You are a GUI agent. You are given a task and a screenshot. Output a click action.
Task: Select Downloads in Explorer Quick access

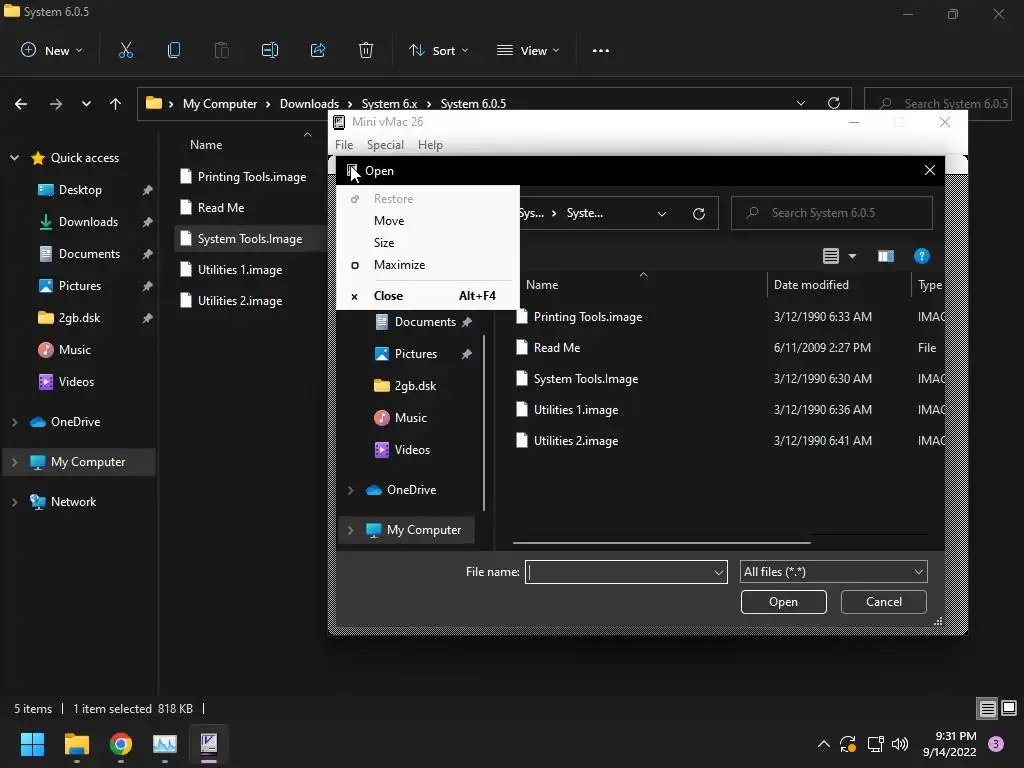88,222
